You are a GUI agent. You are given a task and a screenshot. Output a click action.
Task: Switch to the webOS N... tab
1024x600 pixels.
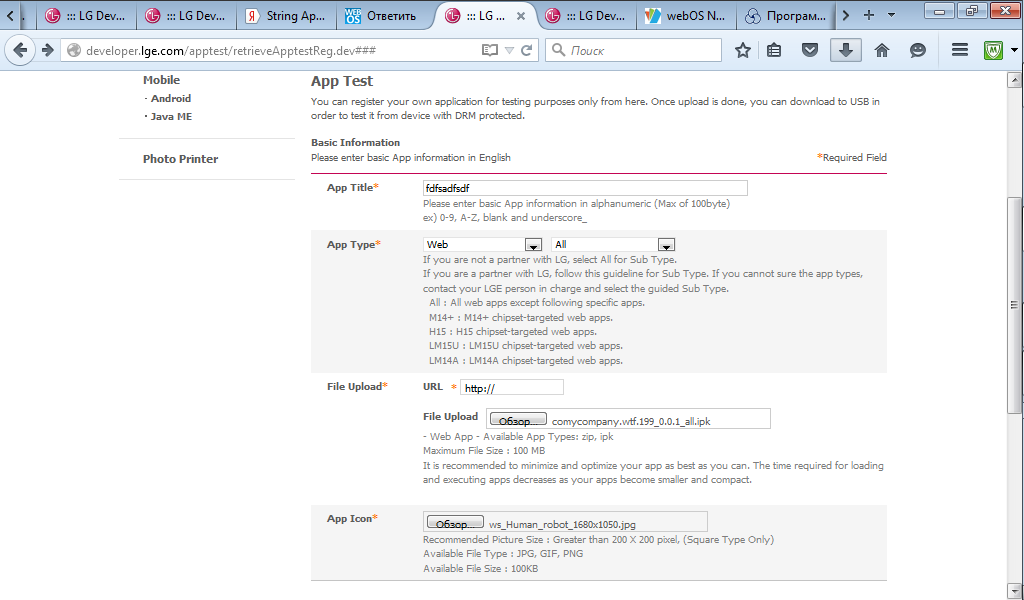685,16
